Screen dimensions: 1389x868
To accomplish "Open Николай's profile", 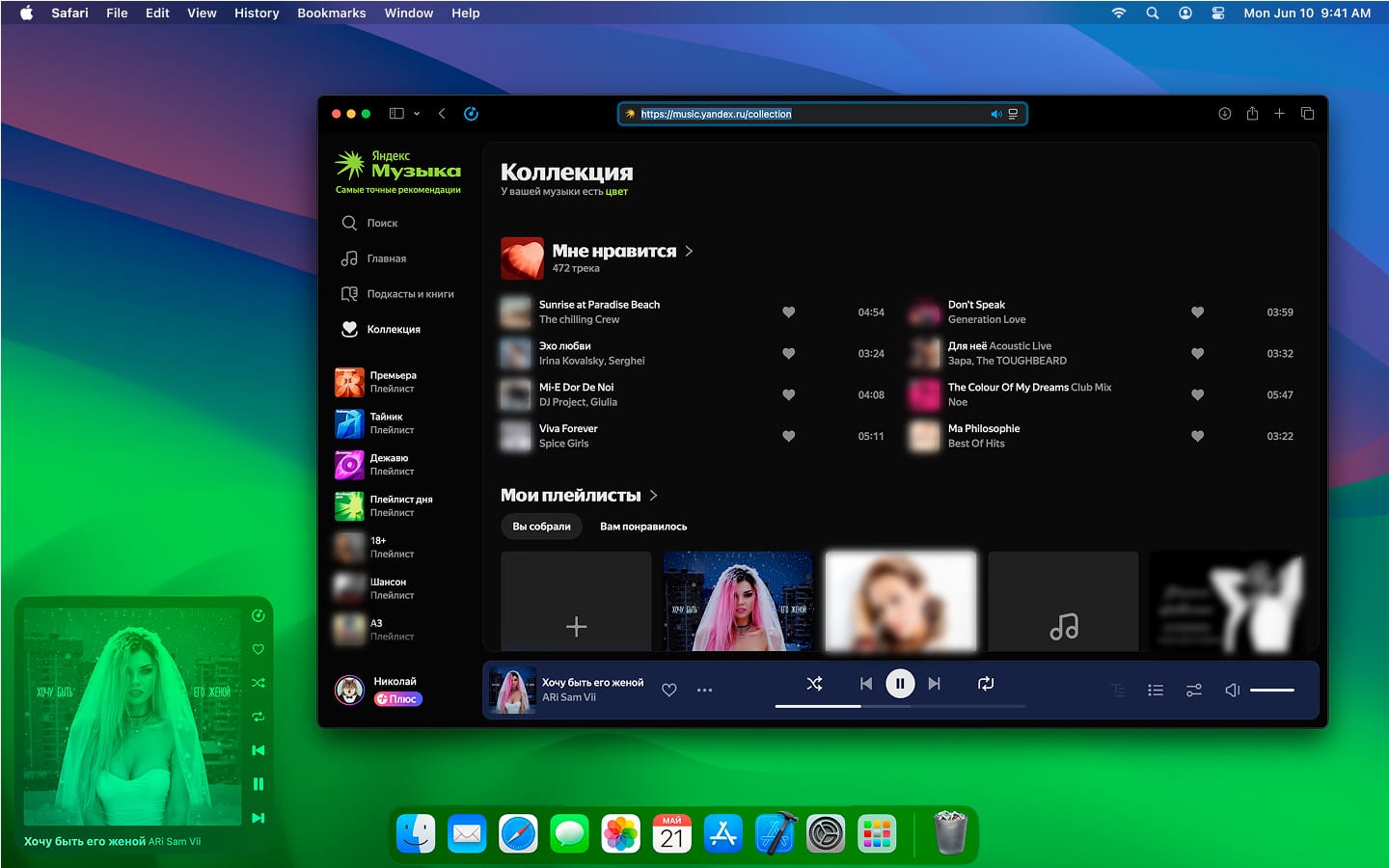I will tap(379, 690).
